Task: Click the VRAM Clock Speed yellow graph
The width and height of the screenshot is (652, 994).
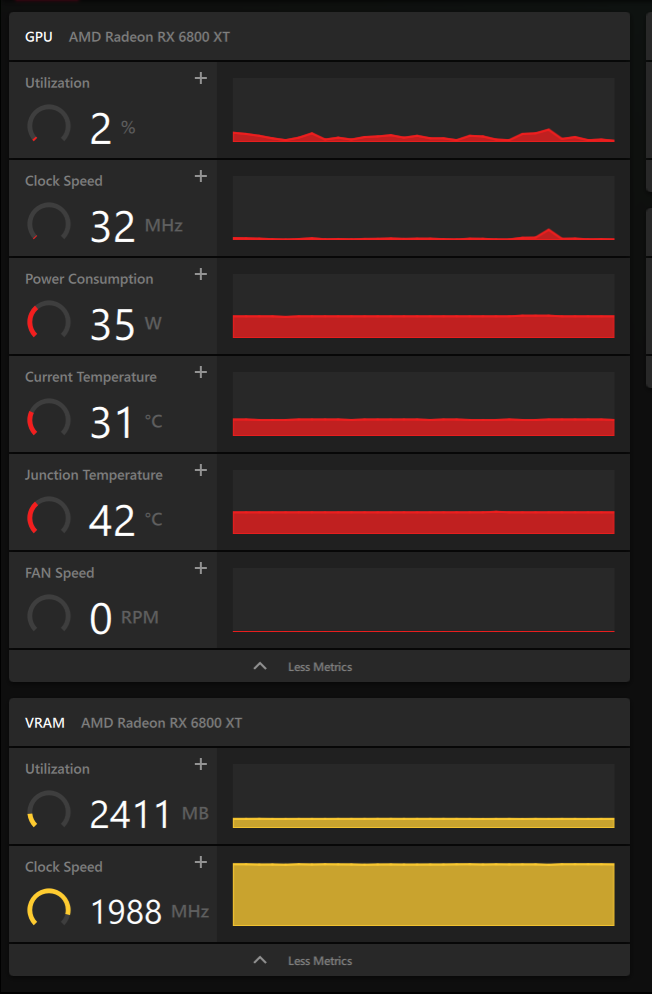Action: (423, 894)
